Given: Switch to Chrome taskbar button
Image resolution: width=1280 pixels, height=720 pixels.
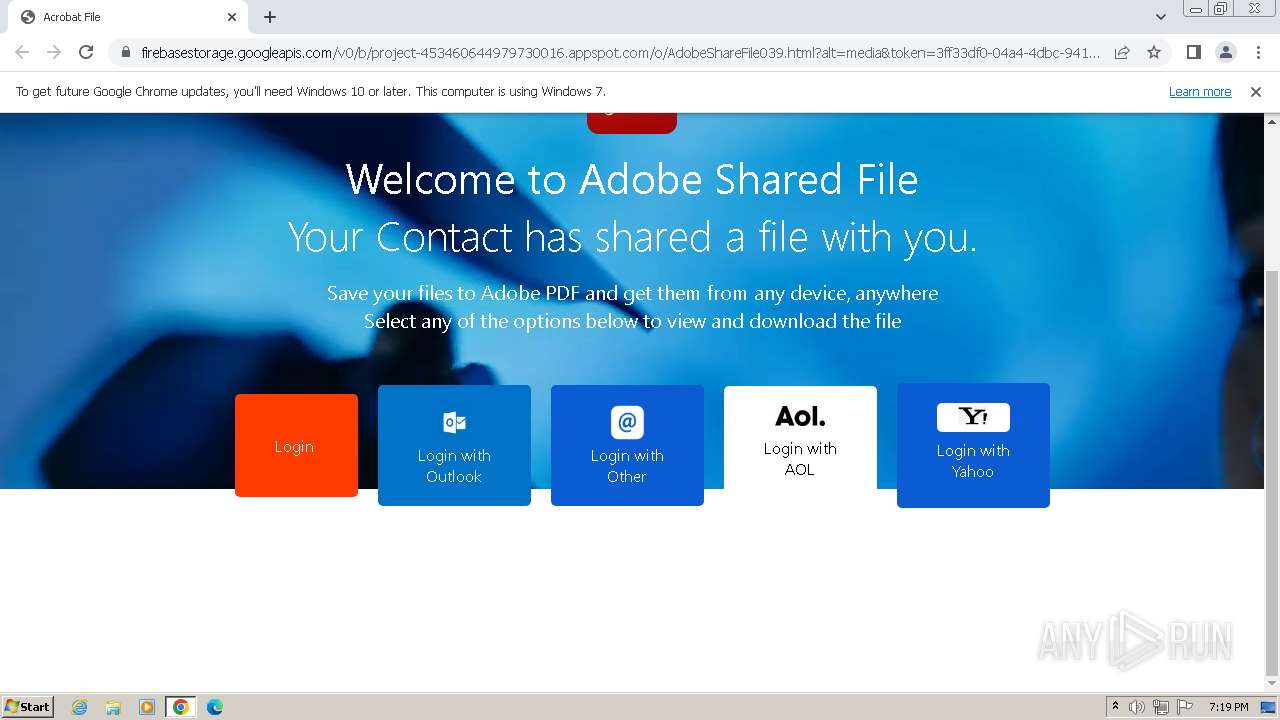Looking at the screenshot, I should [x=181, y=707].
